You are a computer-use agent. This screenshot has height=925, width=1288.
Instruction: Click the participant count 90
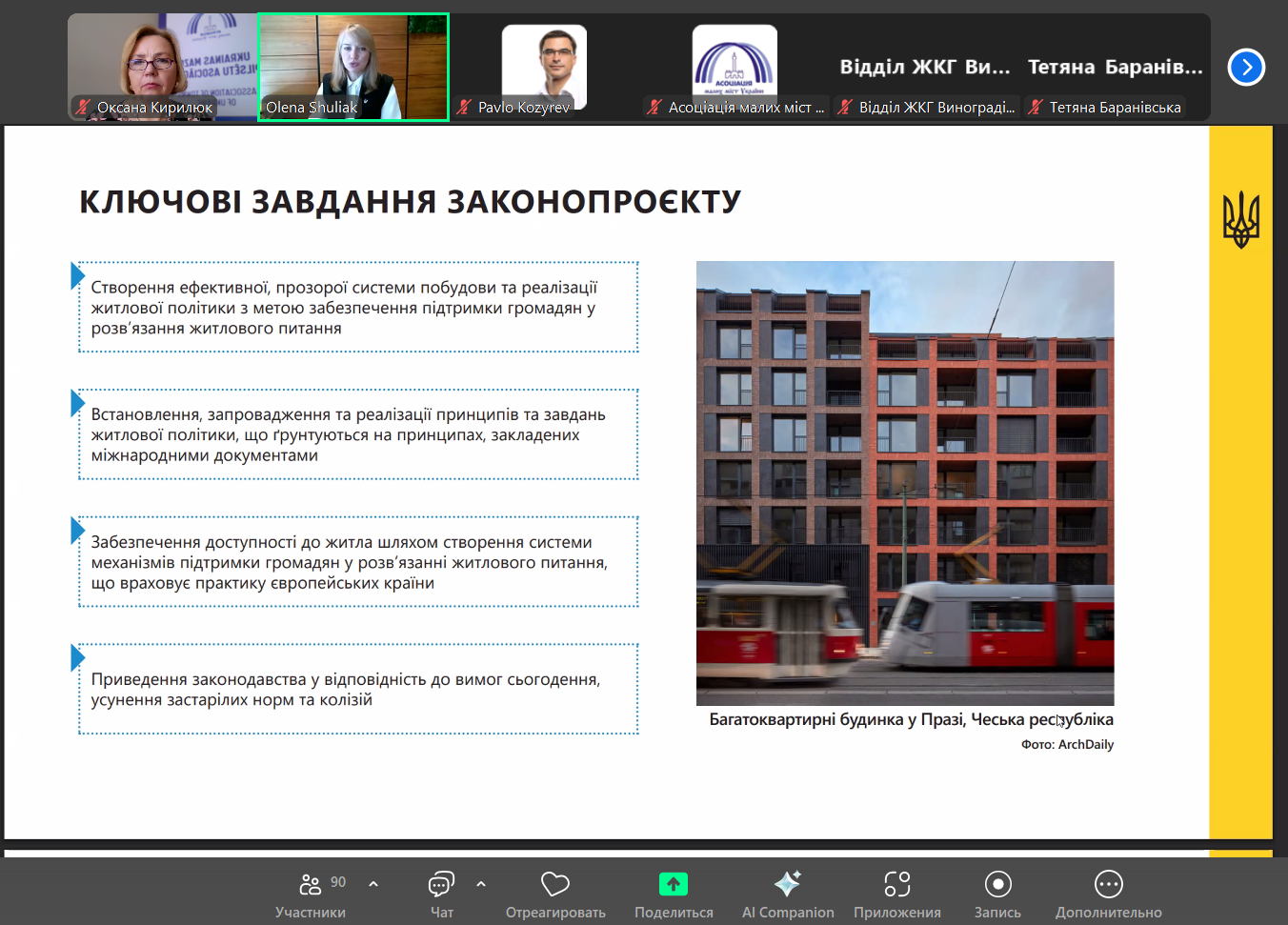point(338,882)
